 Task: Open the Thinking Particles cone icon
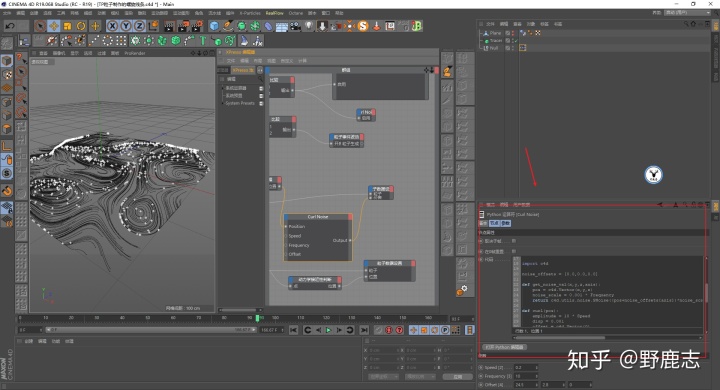(x=244, y=41)
